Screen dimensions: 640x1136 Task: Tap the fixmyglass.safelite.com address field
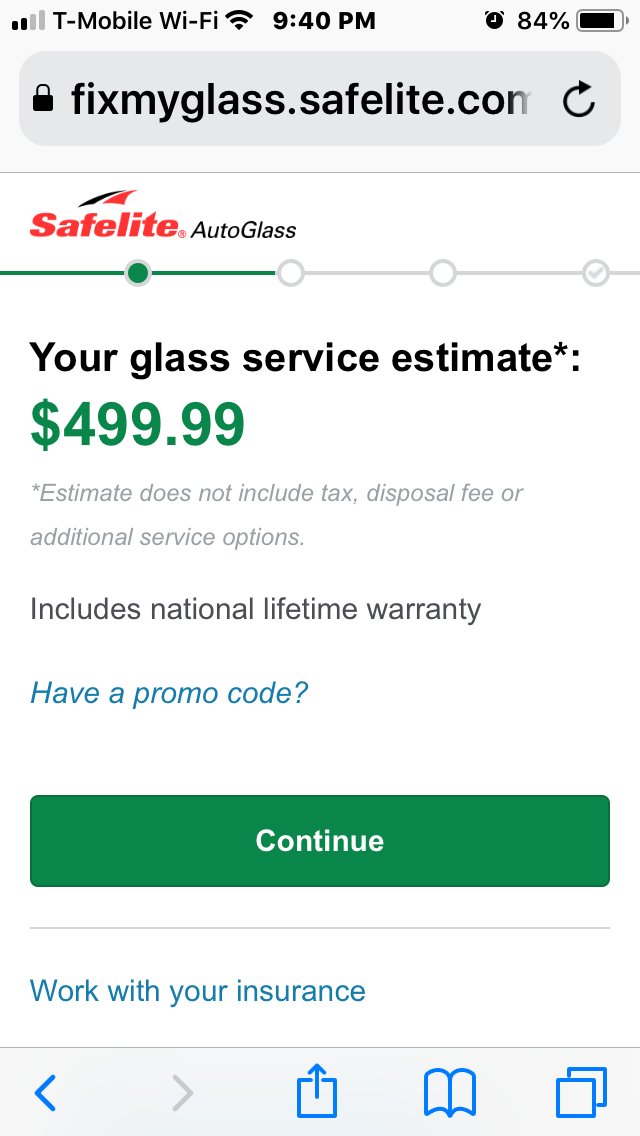[320, 99]
